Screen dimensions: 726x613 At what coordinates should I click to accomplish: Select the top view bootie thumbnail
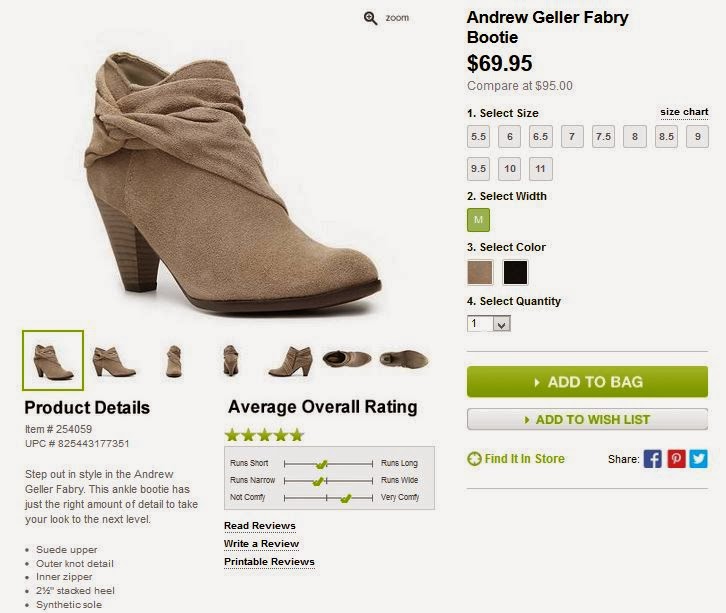[x=347, y=359]
